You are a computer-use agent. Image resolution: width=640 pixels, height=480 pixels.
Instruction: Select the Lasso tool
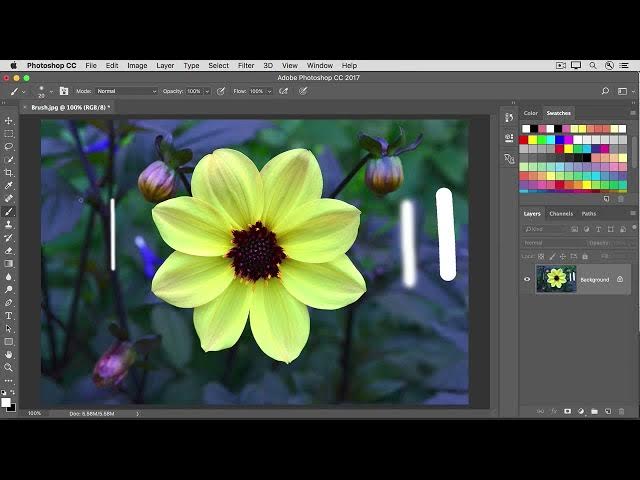tap(9, 147)
